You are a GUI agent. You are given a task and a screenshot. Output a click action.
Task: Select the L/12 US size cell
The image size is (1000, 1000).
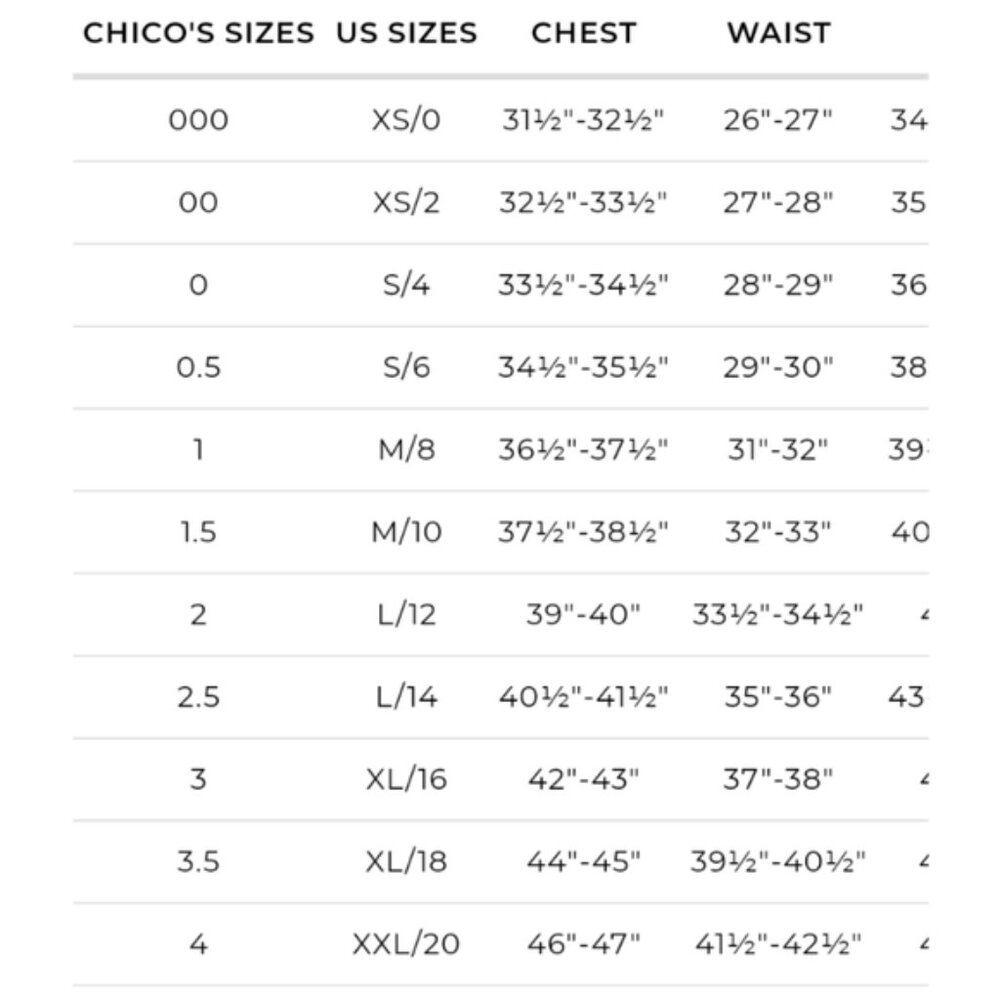click(x=406, y=615)
